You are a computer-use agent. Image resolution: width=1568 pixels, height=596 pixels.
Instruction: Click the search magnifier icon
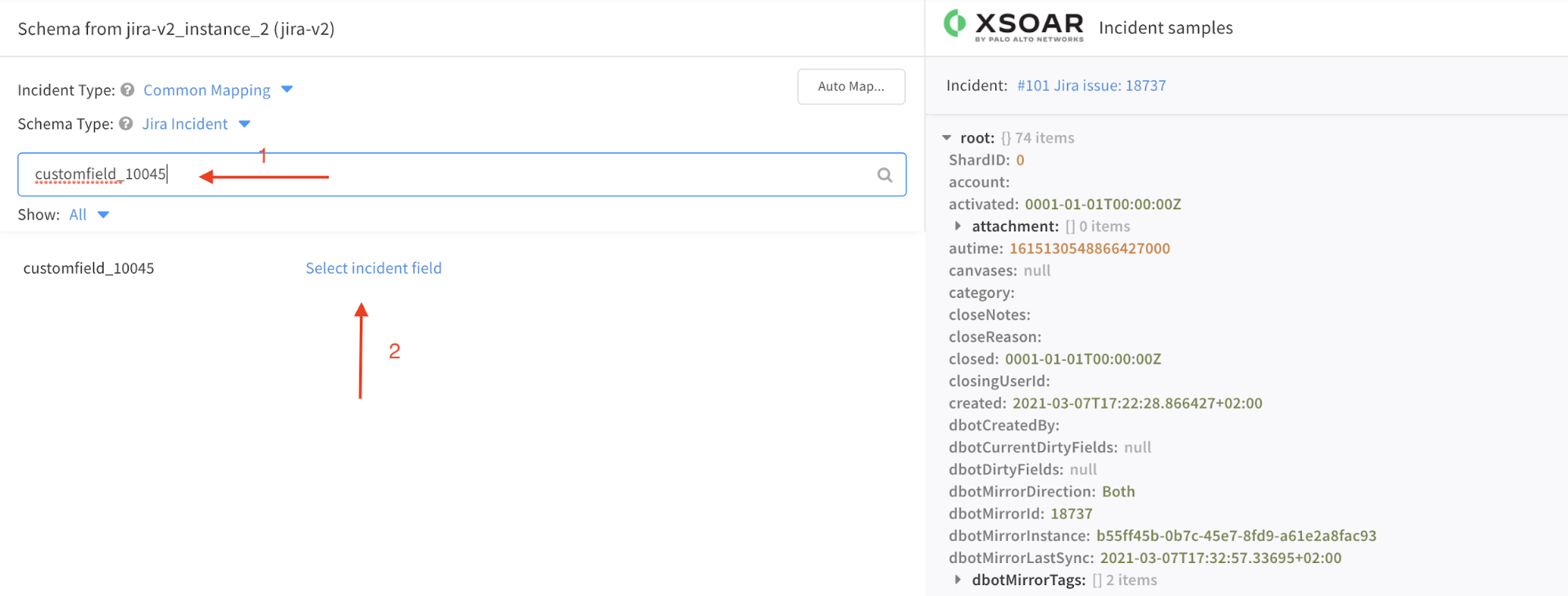(x=884, y=175)
